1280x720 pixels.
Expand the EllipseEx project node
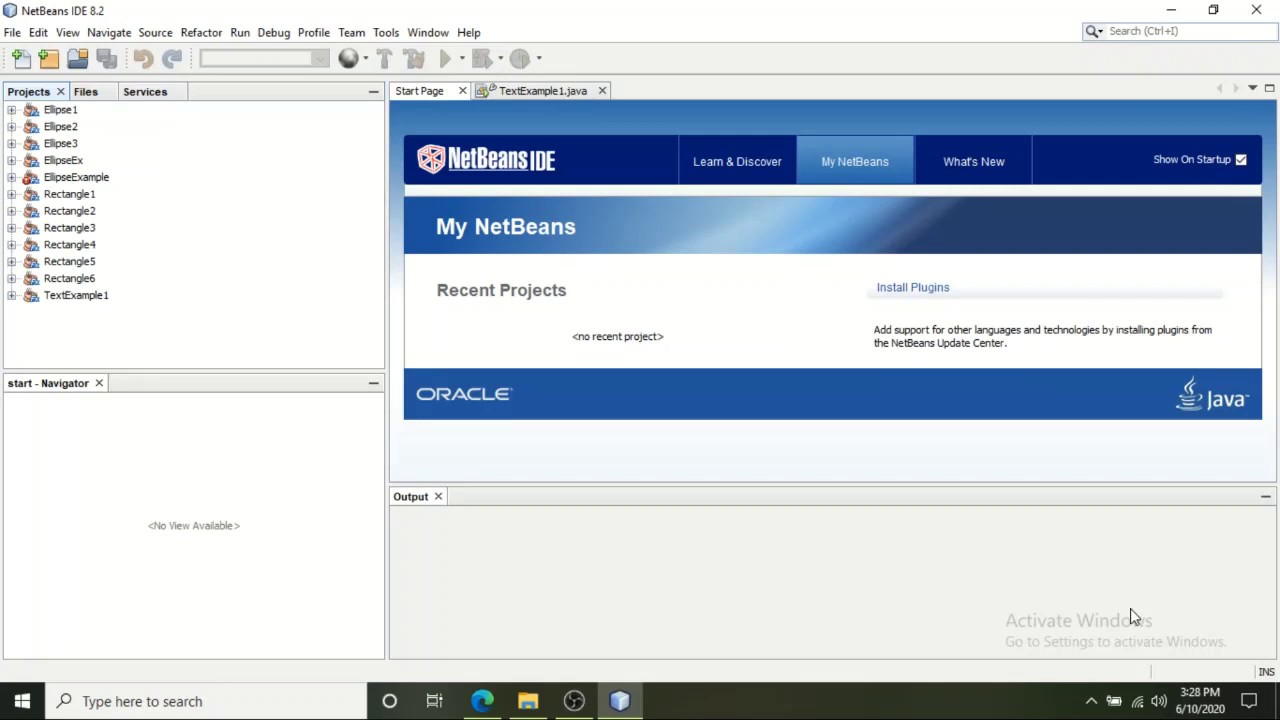click(x=11, y=160)
